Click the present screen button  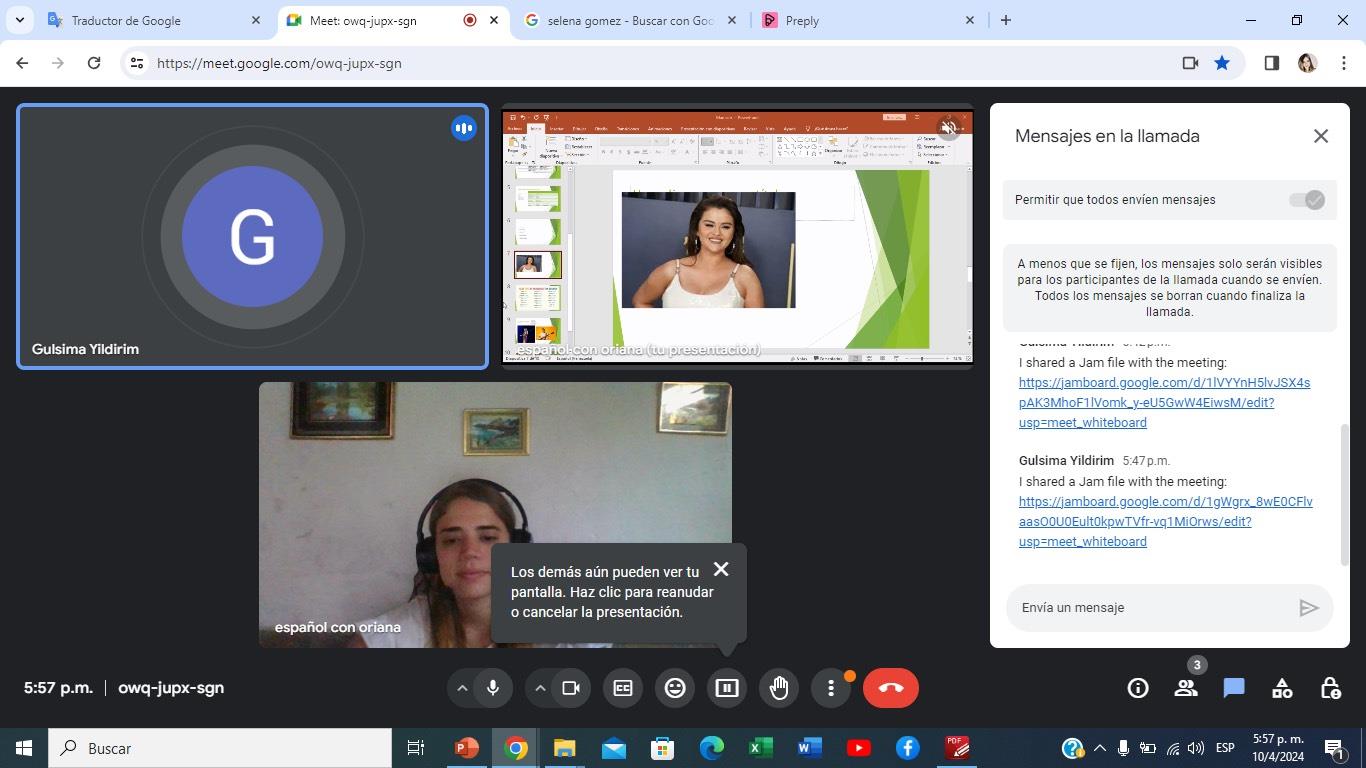coord(727,688)
